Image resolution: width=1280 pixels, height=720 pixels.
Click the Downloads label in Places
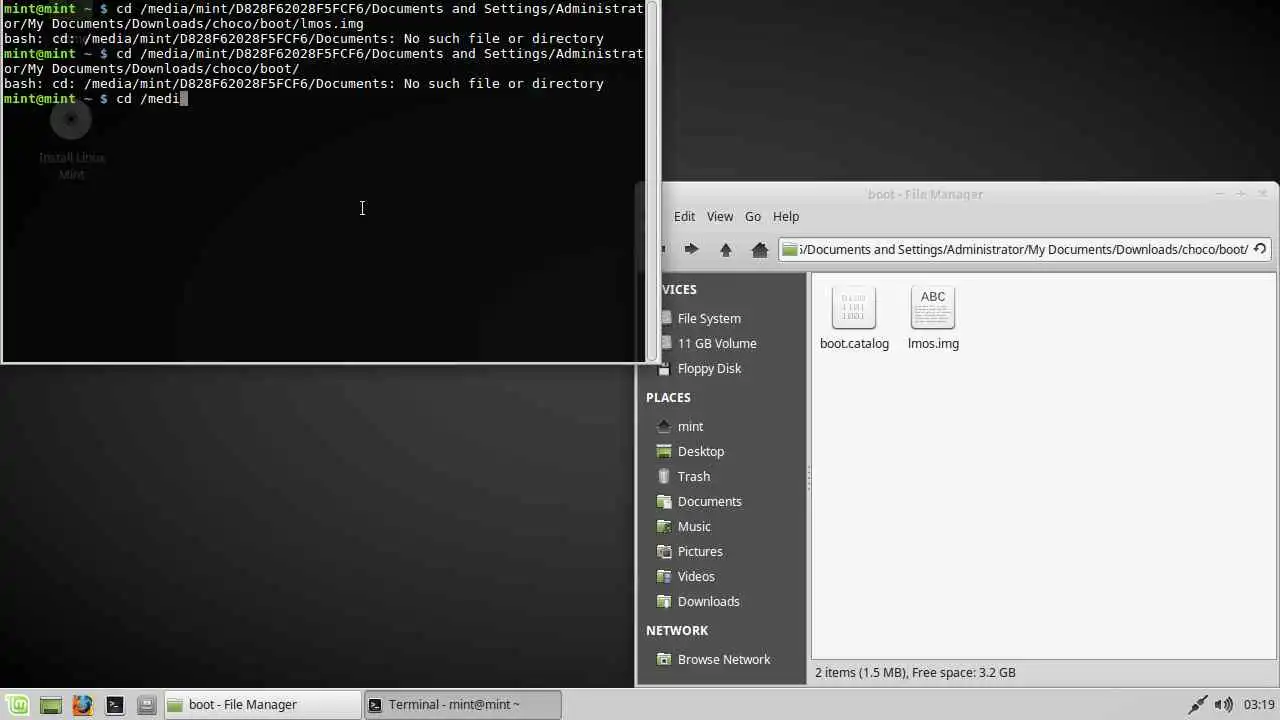point(708,601)
